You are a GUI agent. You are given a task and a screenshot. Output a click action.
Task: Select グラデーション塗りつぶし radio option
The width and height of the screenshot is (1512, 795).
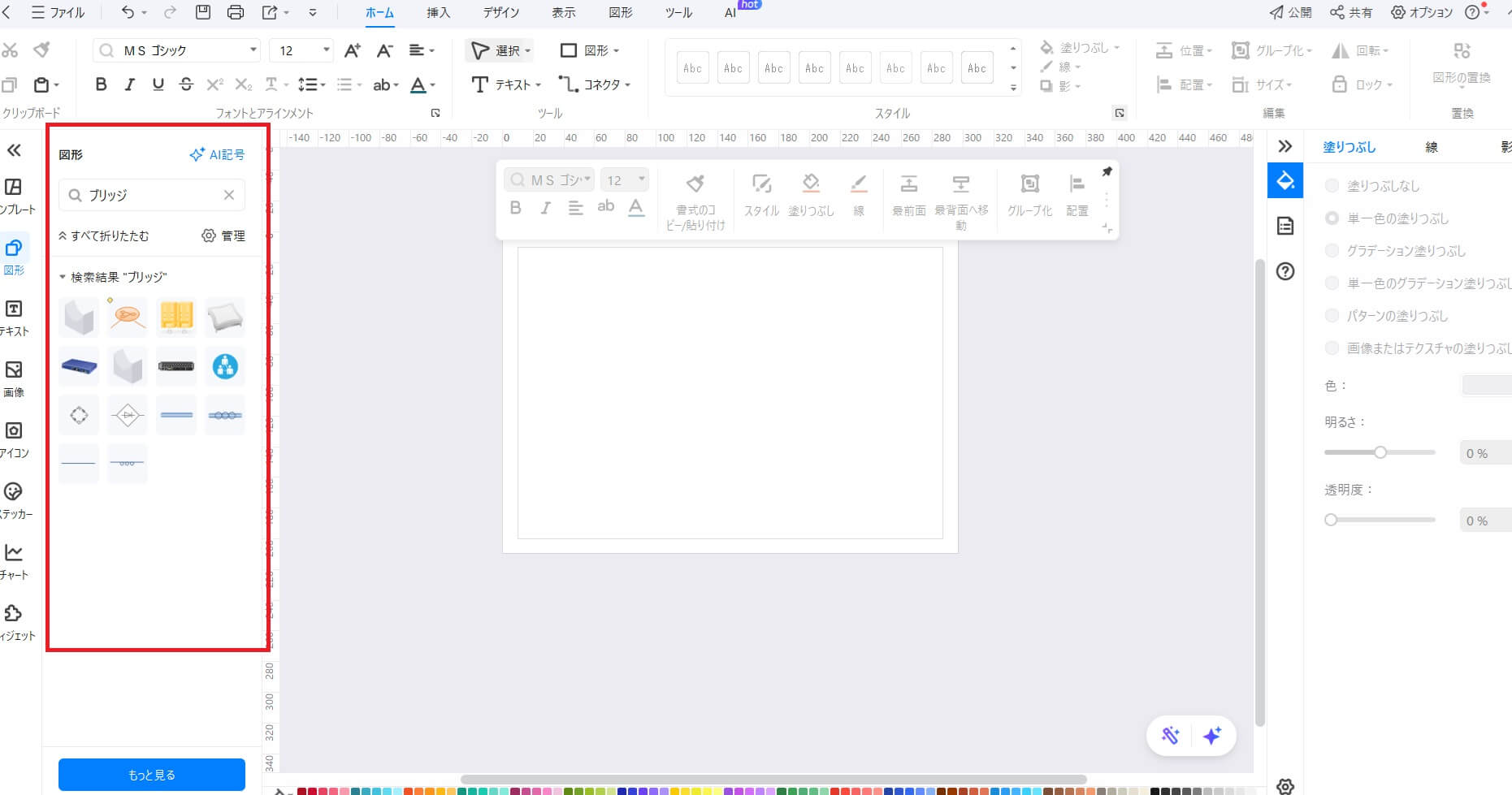coord(1332,251)
